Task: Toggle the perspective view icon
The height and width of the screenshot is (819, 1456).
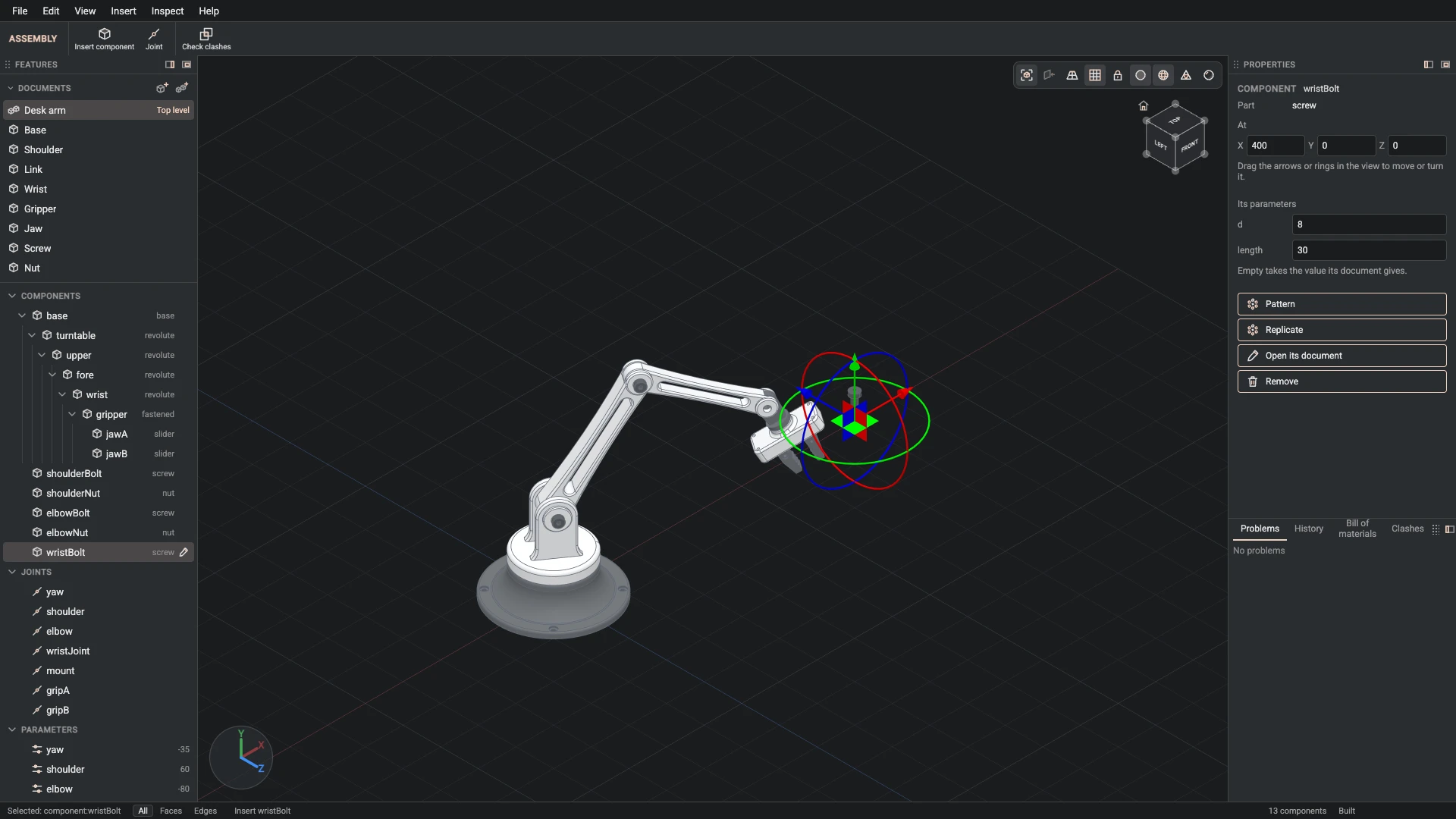Action: (1072, 75)
